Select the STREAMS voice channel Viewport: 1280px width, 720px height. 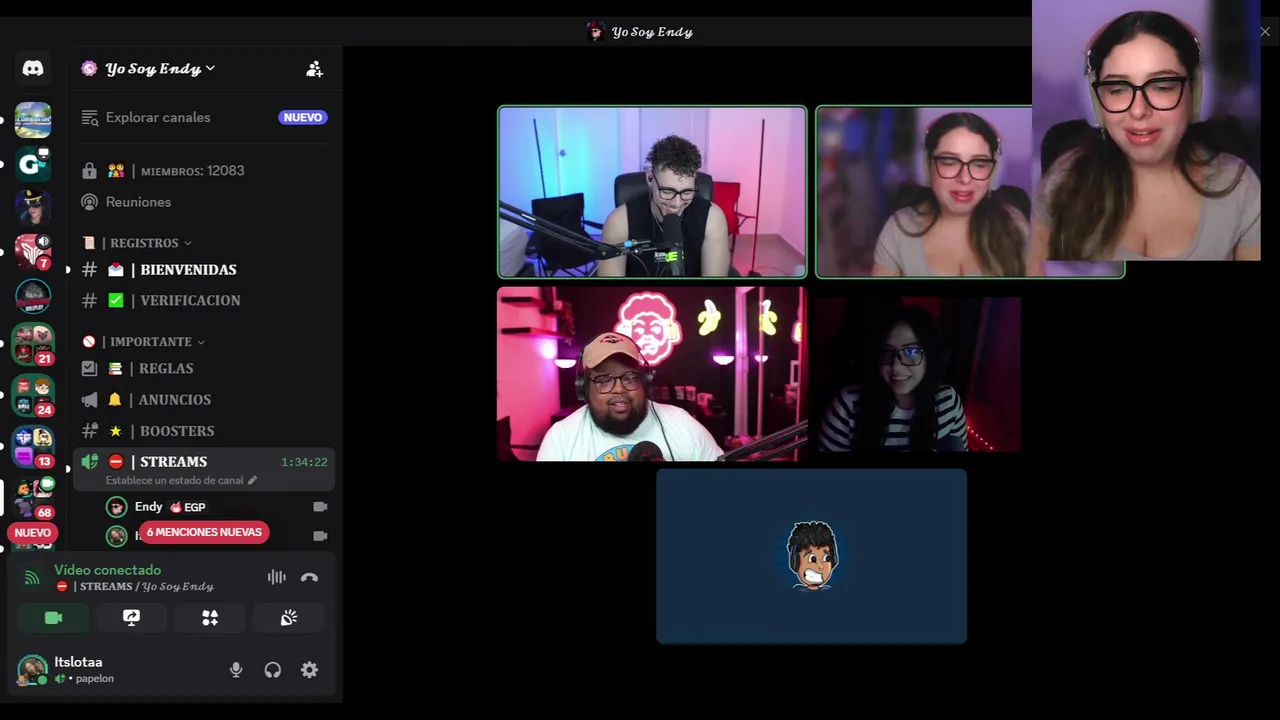click(x=172, y=462)
